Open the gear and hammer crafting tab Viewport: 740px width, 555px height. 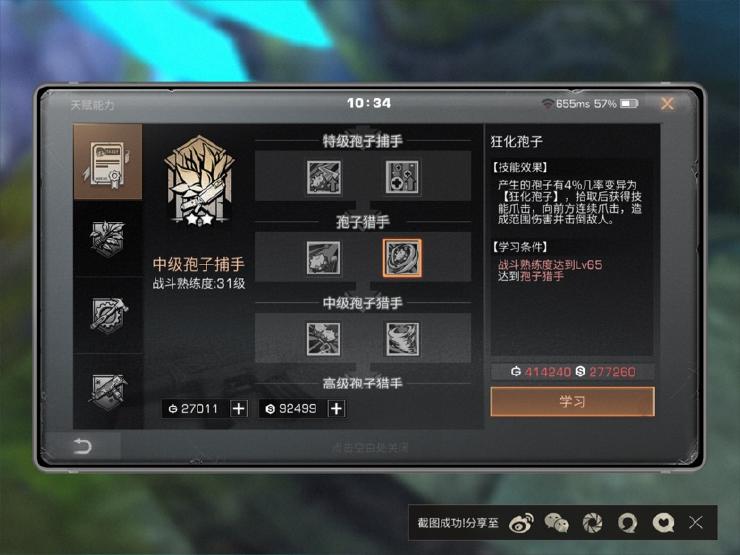108,315
